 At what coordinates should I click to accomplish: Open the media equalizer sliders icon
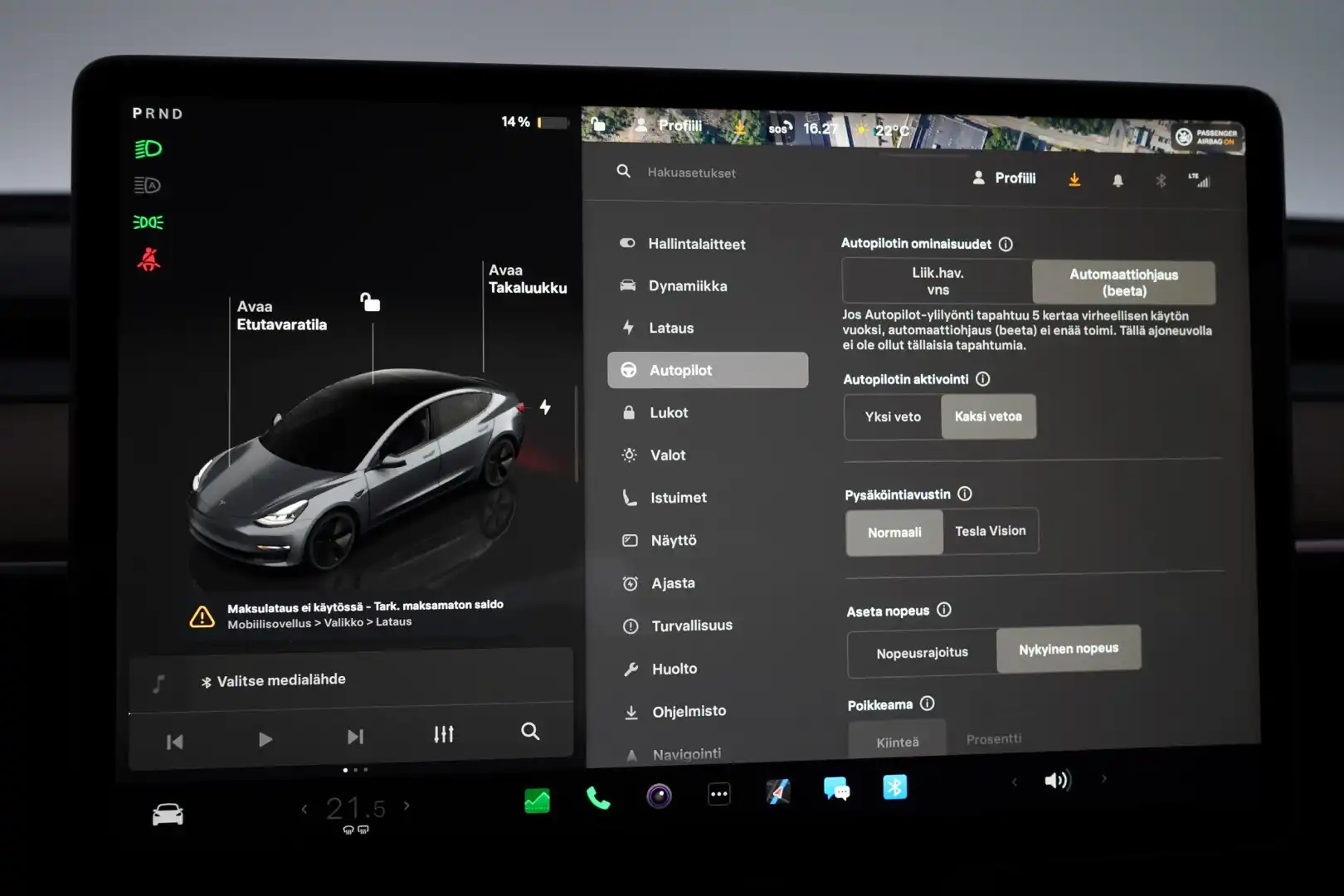pyautogui.click(x=444, y=734)
